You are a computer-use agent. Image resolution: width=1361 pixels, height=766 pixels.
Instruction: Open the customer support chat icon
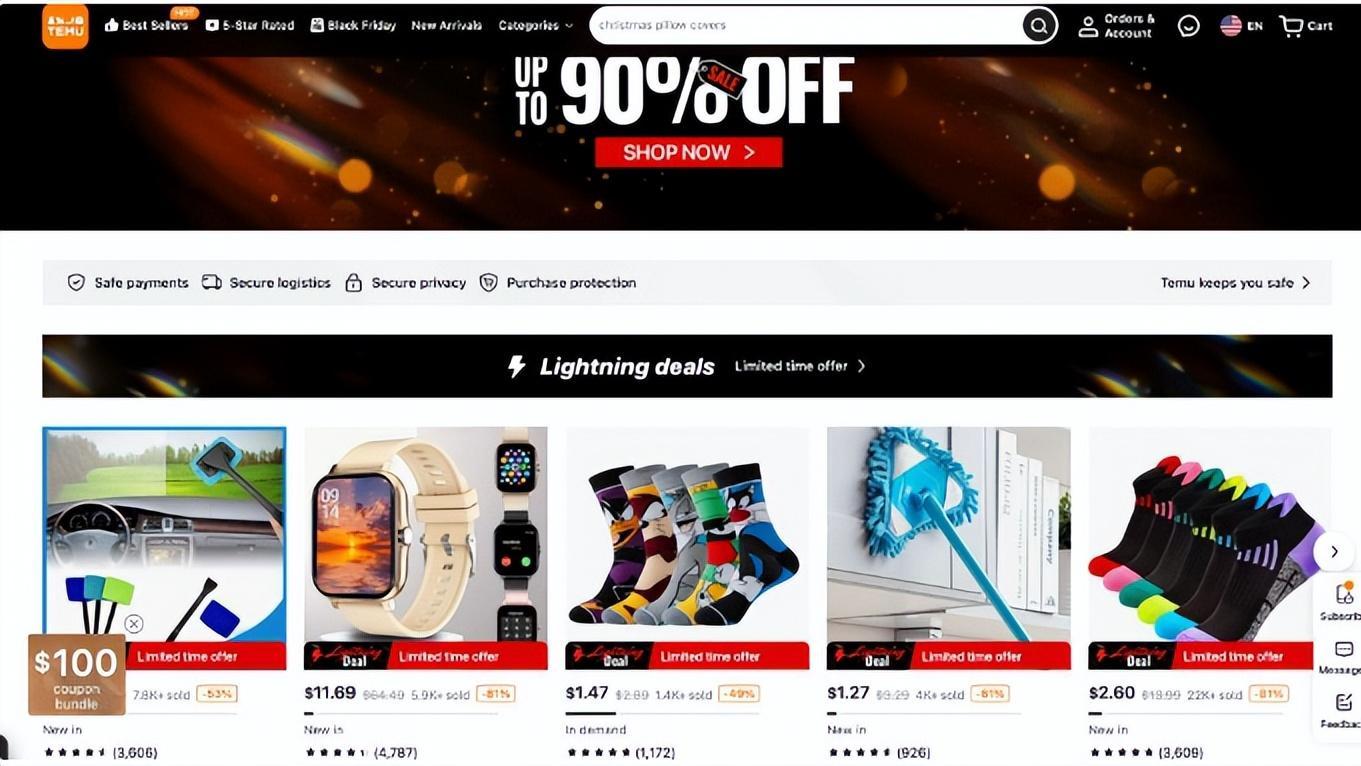click(x=1188, y=26)
